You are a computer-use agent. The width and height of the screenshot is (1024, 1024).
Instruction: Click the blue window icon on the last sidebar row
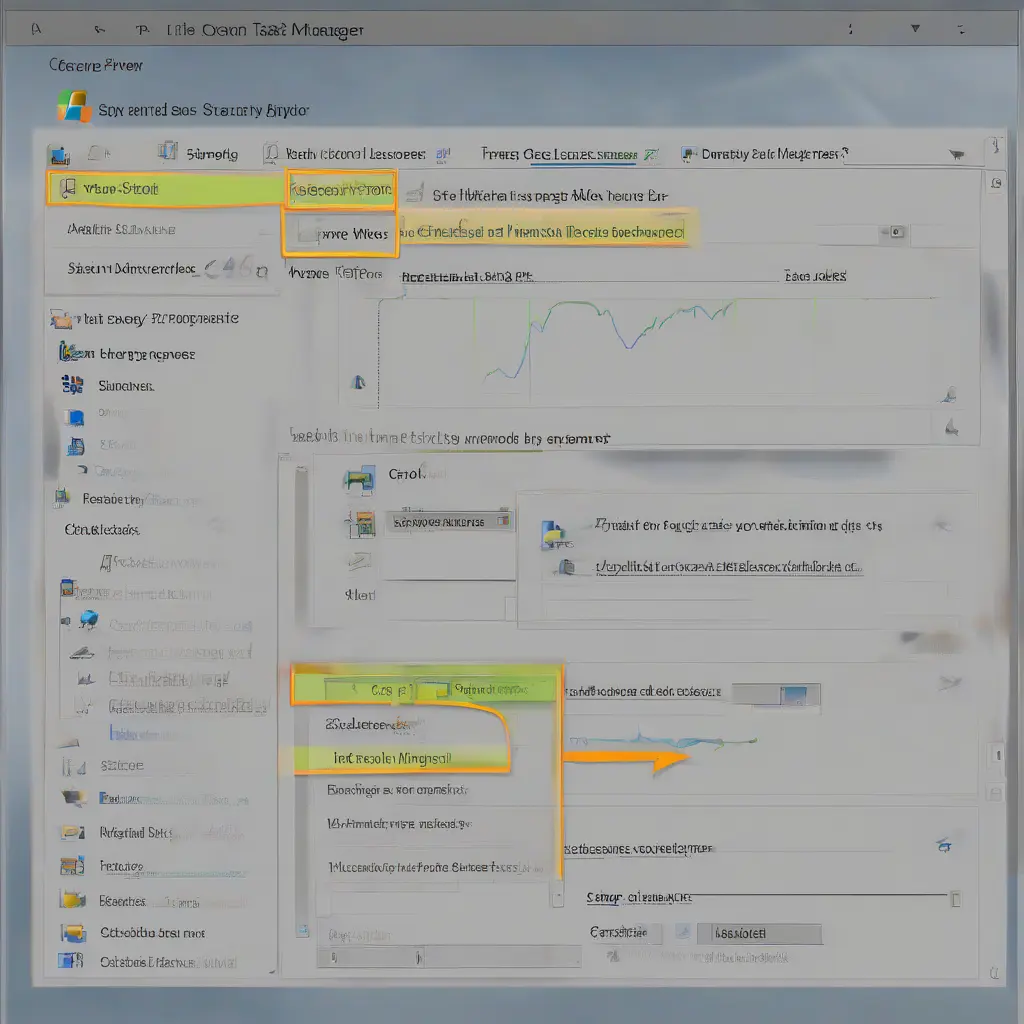[71, 960]
